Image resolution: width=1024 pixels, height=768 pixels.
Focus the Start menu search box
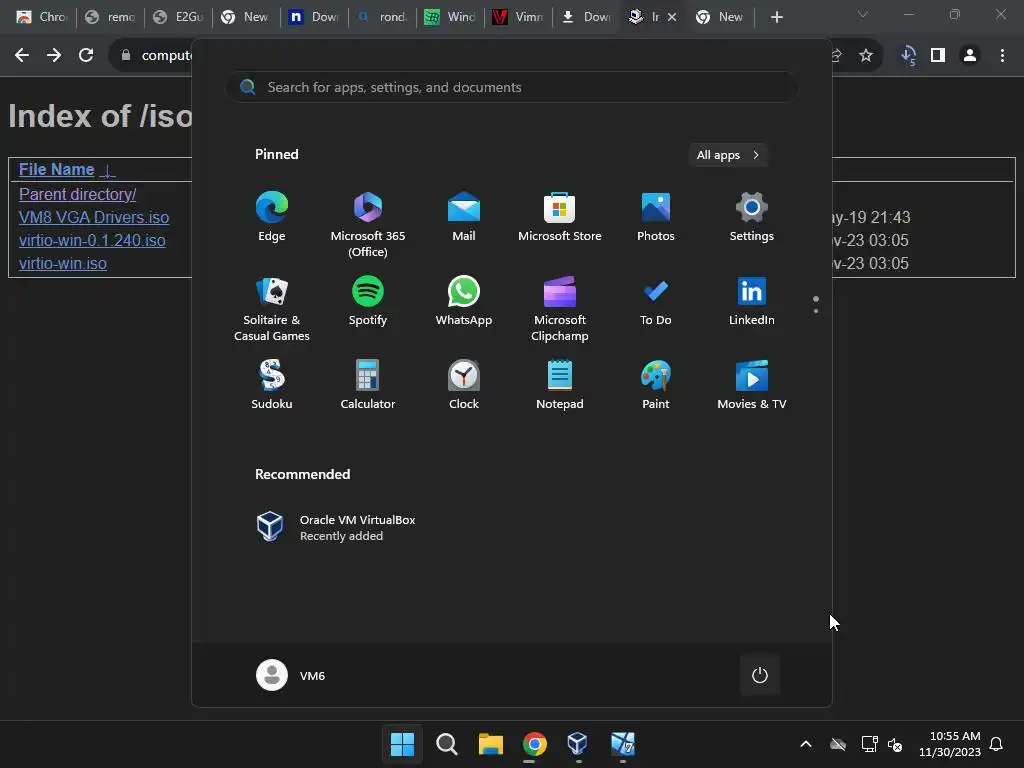511,87
